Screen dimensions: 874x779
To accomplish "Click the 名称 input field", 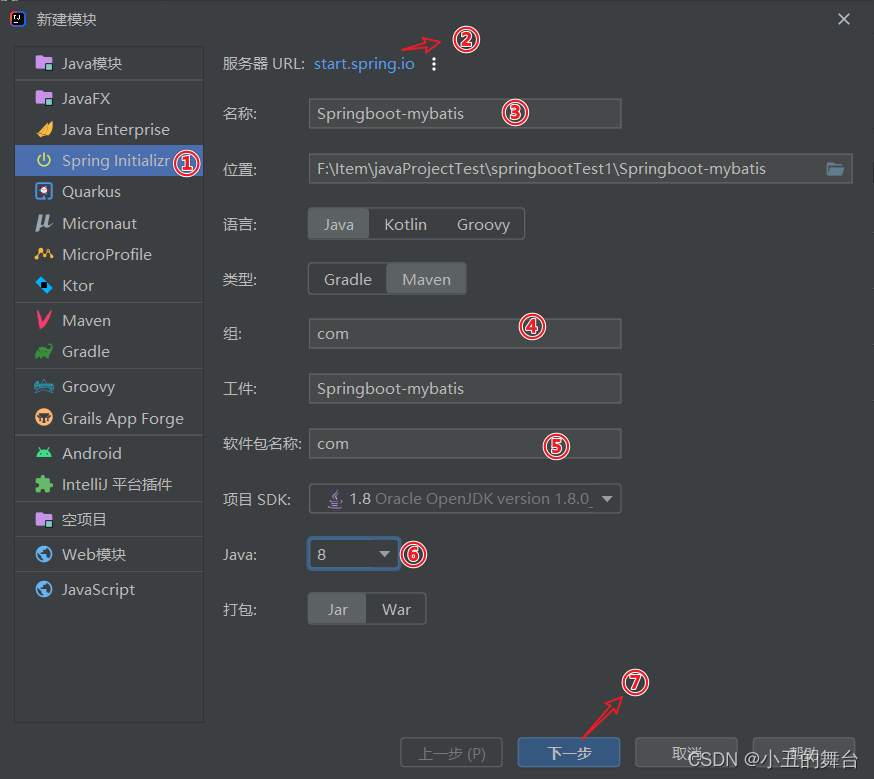I will tap(465, 113).
